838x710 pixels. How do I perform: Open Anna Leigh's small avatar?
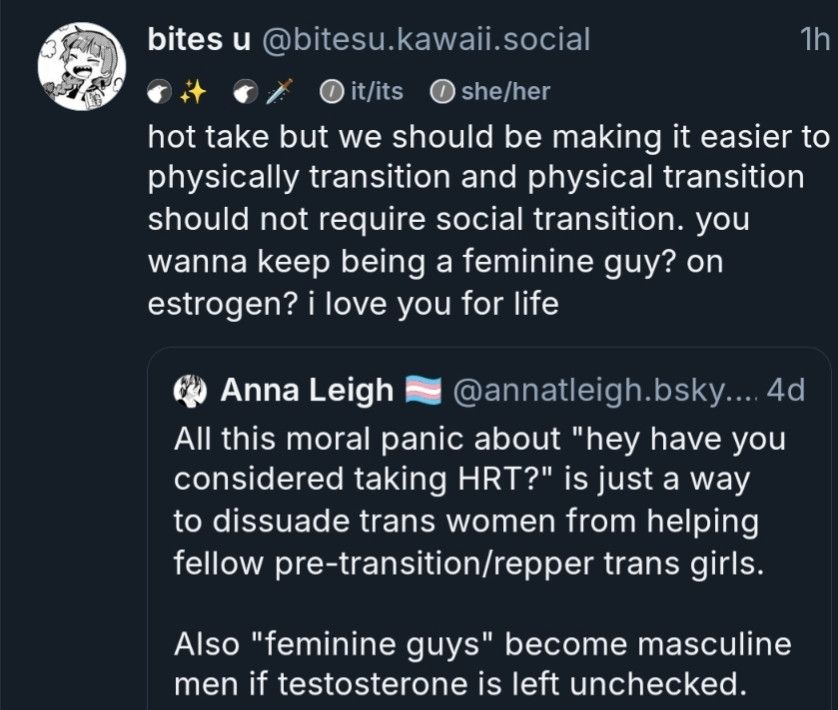(x=190, y=391)
